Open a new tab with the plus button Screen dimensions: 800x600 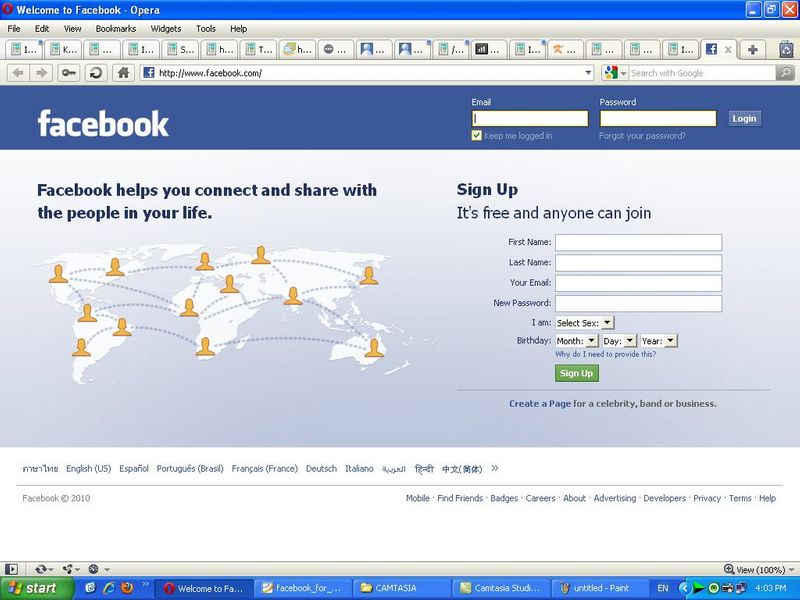752,49
